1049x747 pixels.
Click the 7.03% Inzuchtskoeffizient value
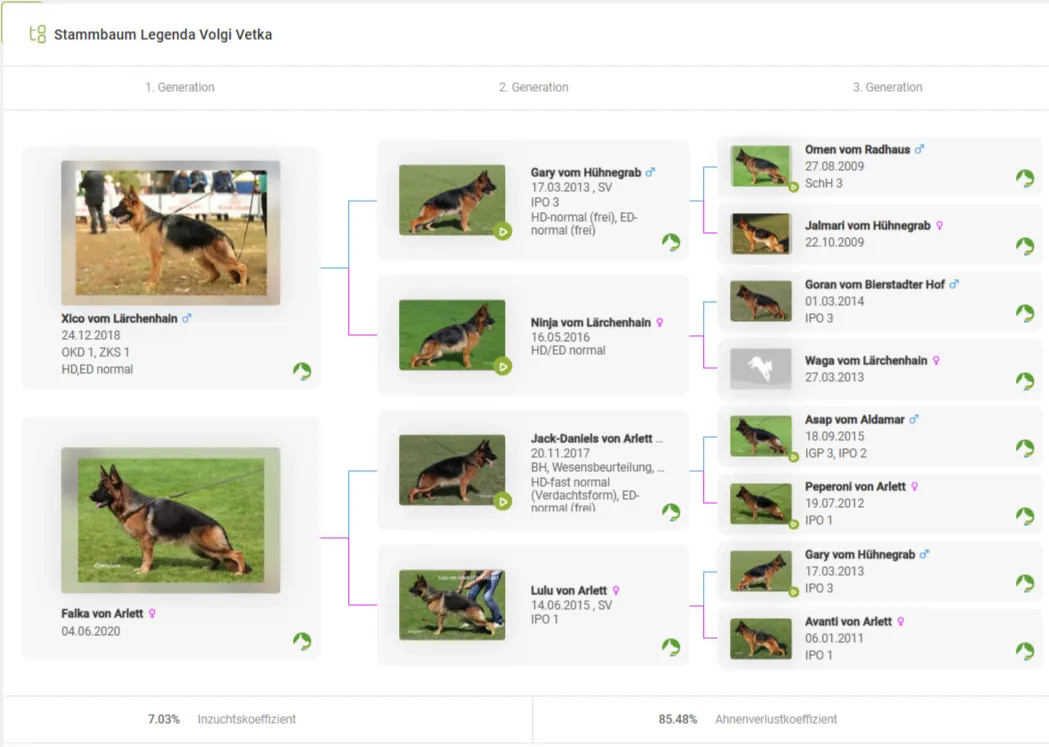164,719
